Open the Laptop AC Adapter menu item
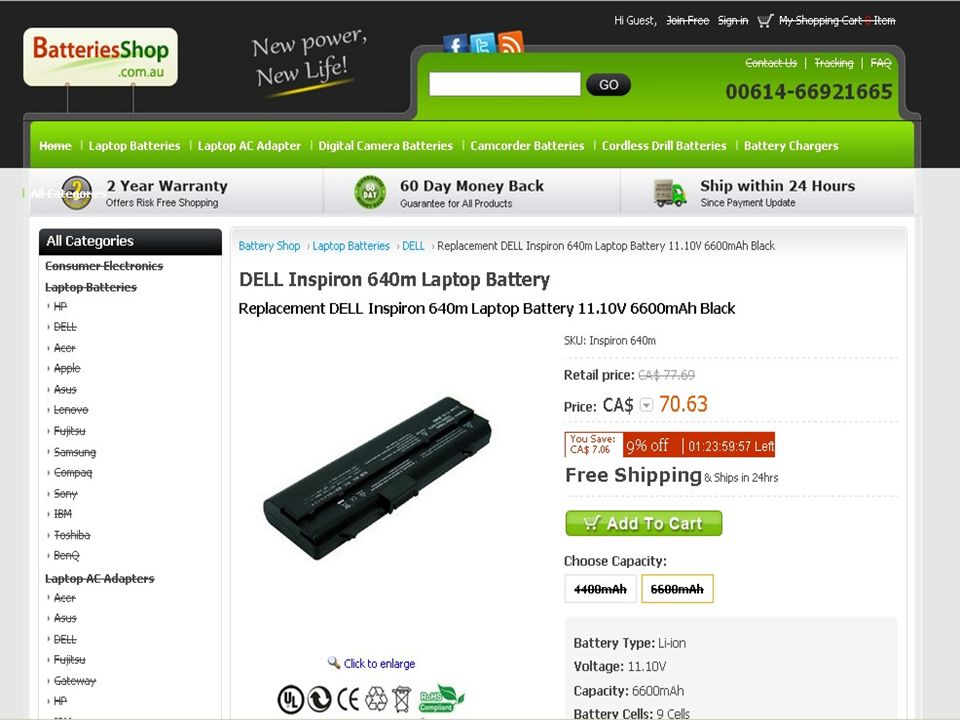The width and height of the screenshot is (960, 720). point(249,146)
